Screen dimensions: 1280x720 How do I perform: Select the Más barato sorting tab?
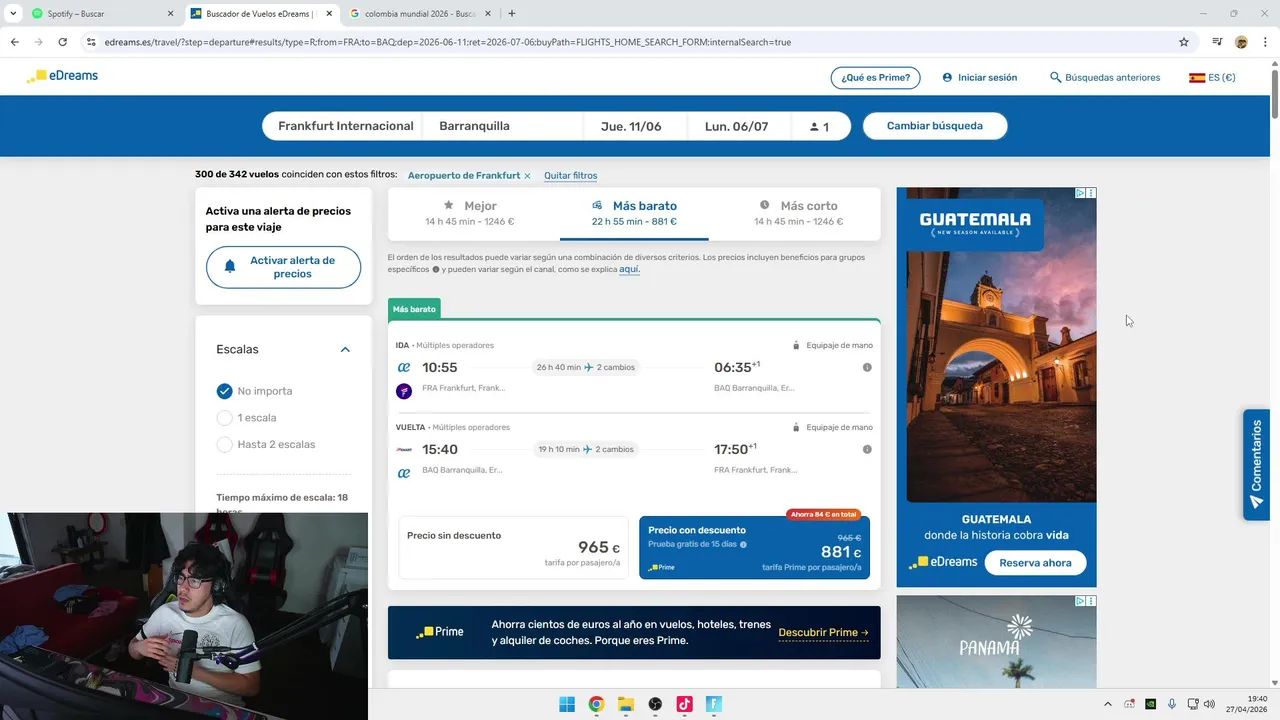[634, 213]
